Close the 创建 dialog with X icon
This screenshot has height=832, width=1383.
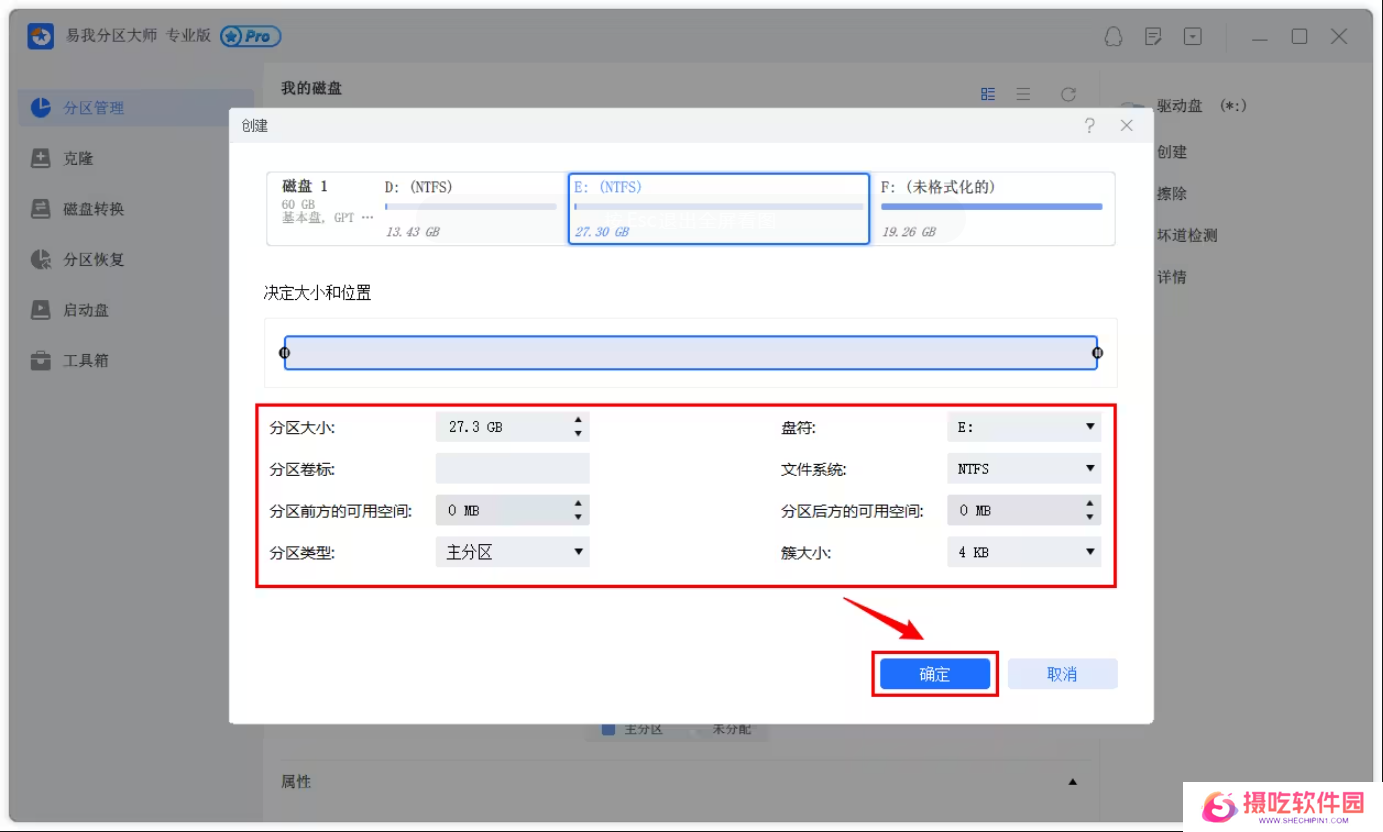1127,126
